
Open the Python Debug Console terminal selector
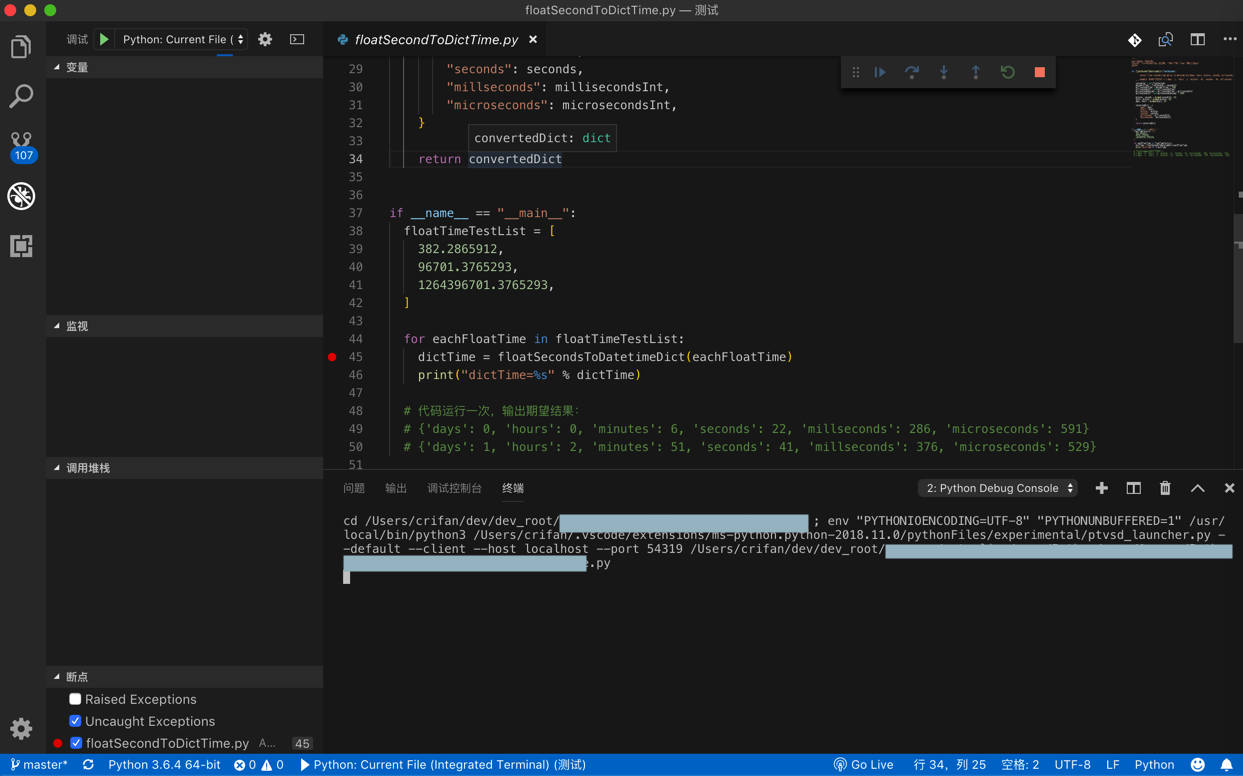(998, 488)
